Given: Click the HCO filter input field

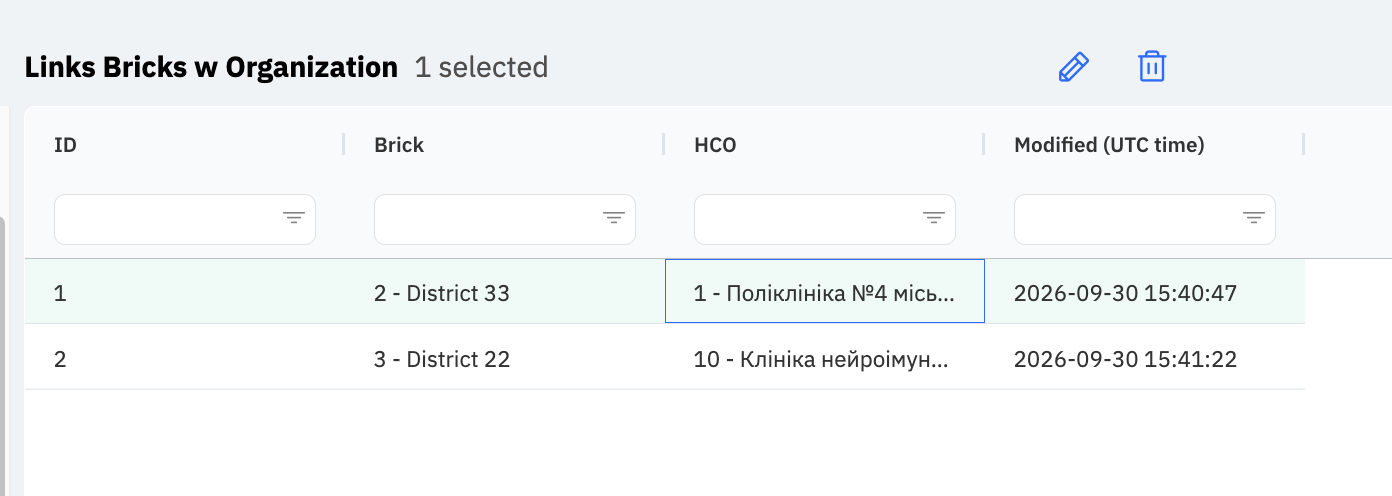Looking at the screenshot, I should tap(825, 219).
